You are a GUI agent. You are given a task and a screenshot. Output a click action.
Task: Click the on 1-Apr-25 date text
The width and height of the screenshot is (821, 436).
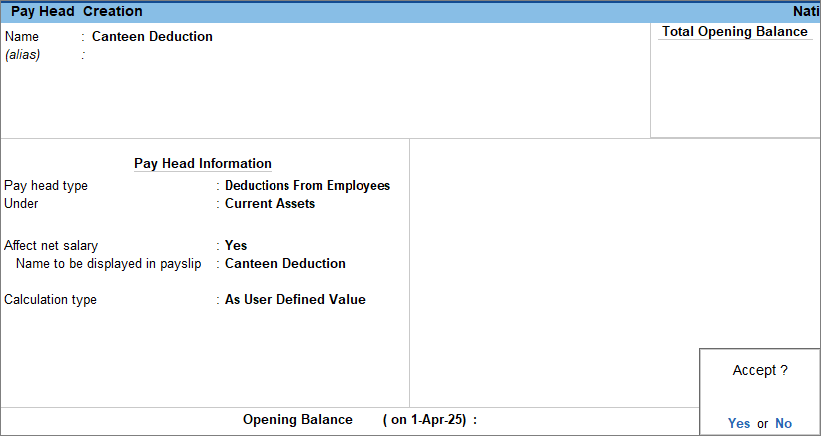[425, 420]
